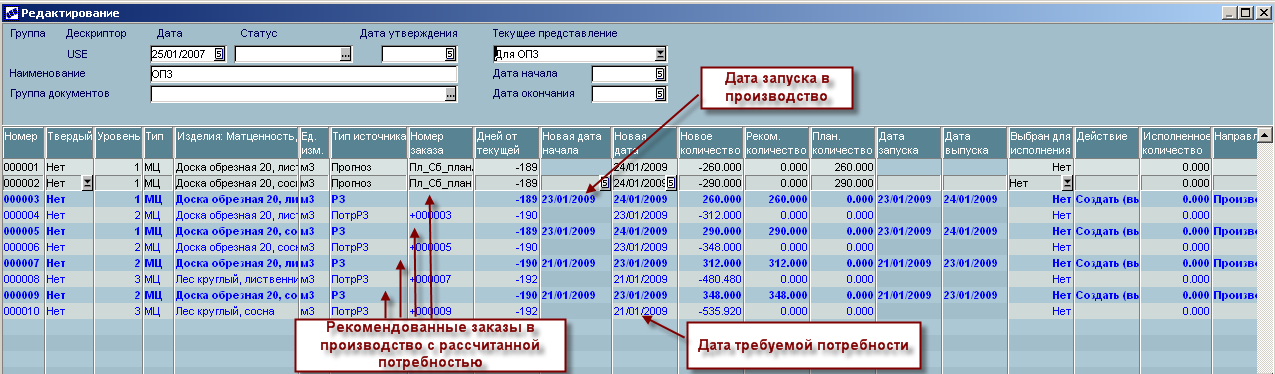Click the Дата запуска column header
Image resolution: width=1275 pixels, height=374 pixels.
tap(908, 142)
